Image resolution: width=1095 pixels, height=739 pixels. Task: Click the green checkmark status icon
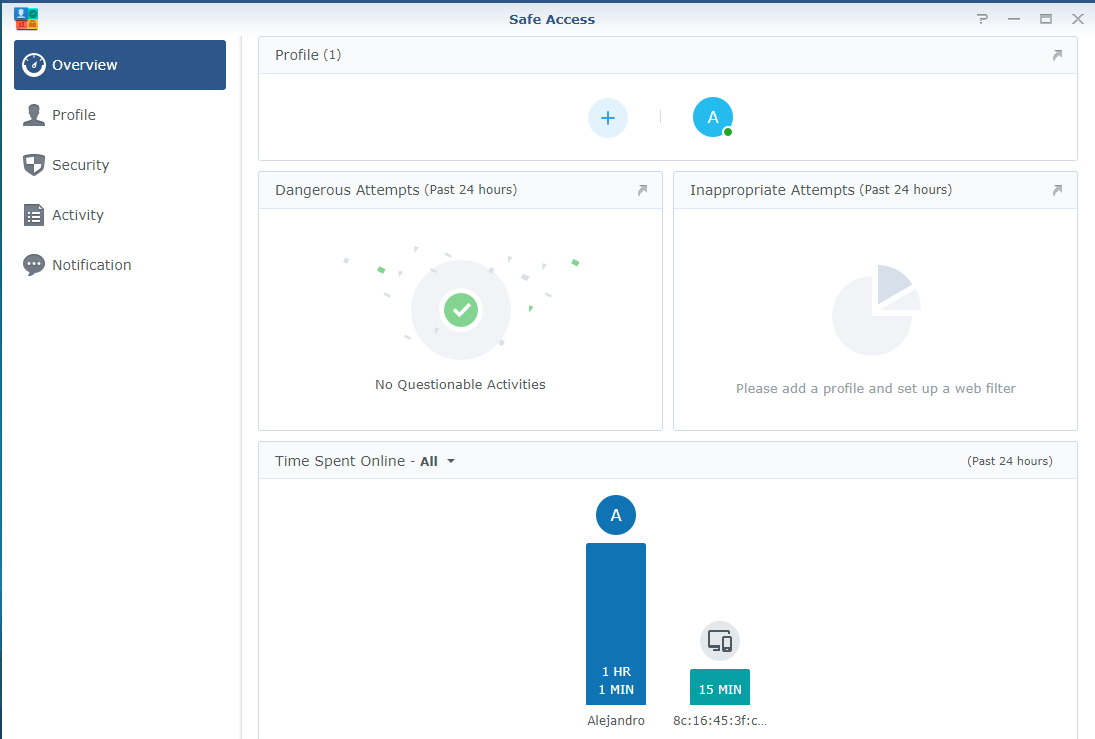point(461,310)
